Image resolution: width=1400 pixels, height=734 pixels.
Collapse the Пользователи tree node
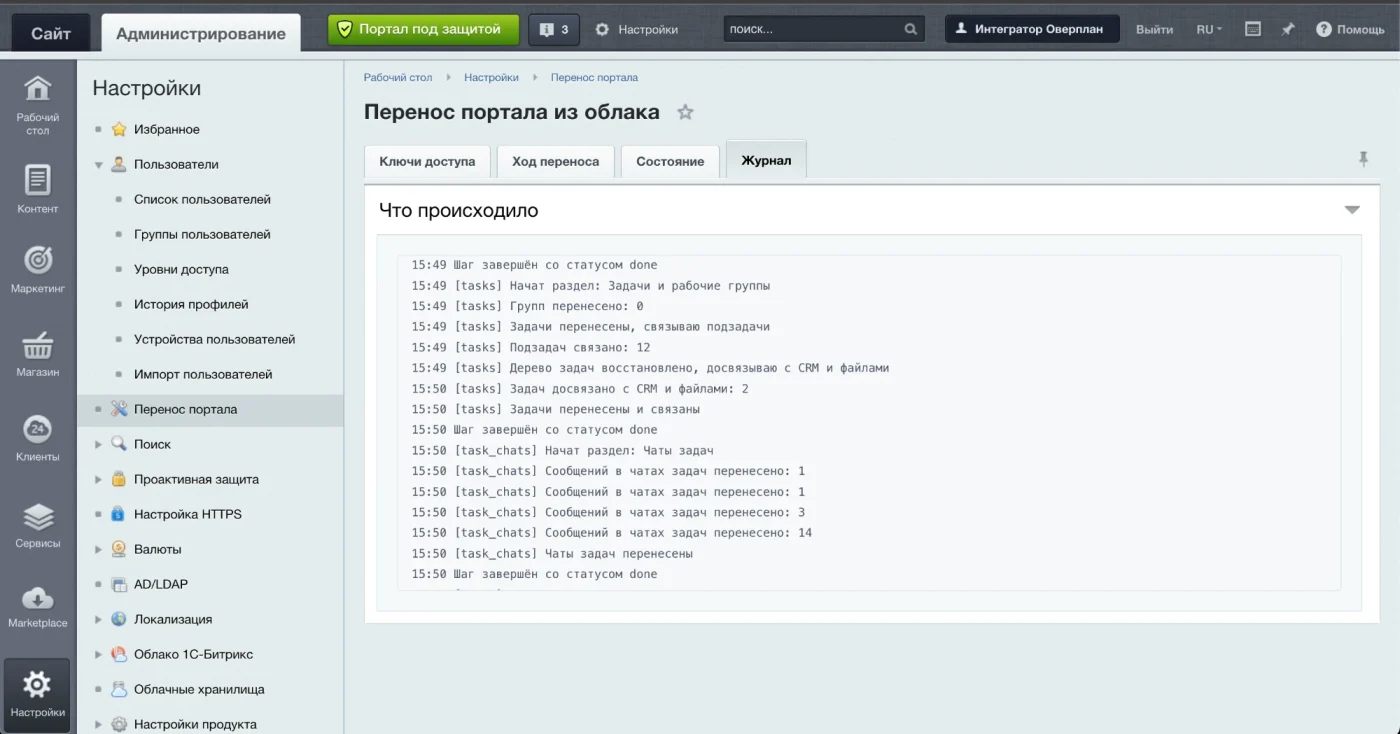tap(98, 165)
